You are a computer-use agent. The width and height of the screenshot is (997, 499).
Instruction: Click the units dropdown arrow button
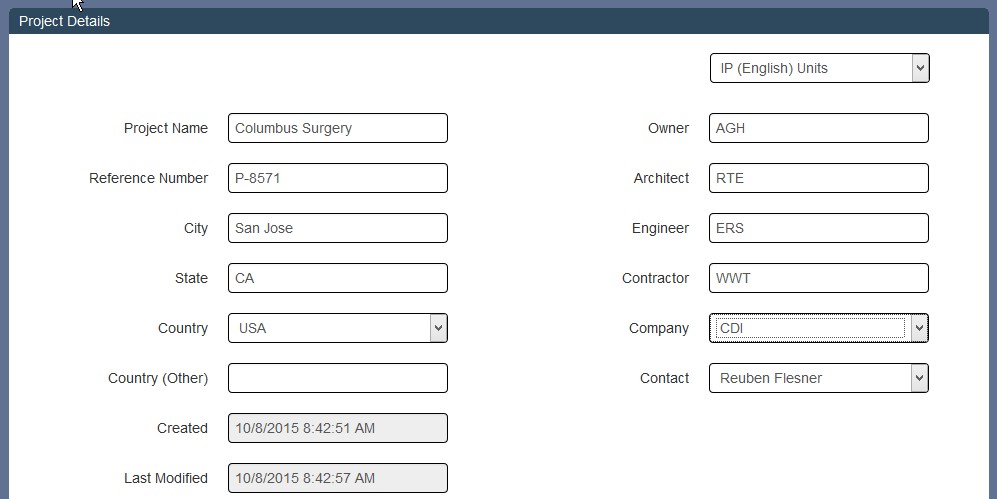point(920,68)
